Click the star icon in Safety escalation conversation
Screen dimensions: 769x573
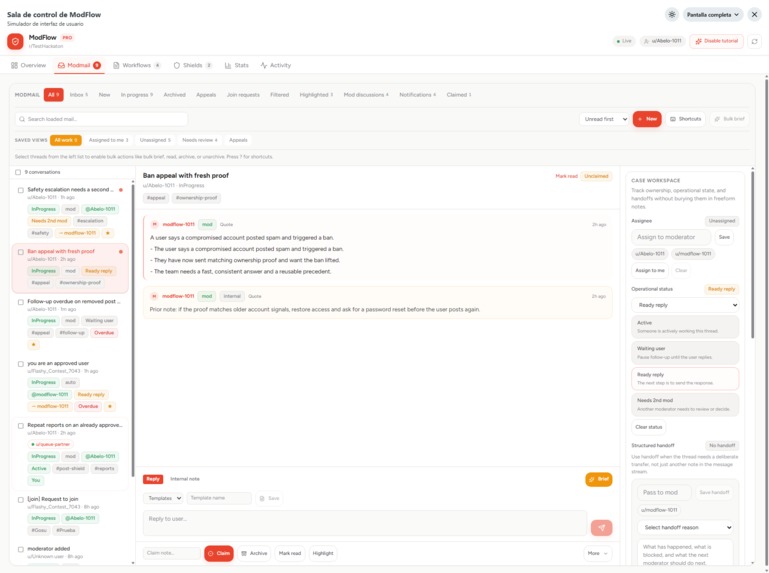click(x=108, y=233)
